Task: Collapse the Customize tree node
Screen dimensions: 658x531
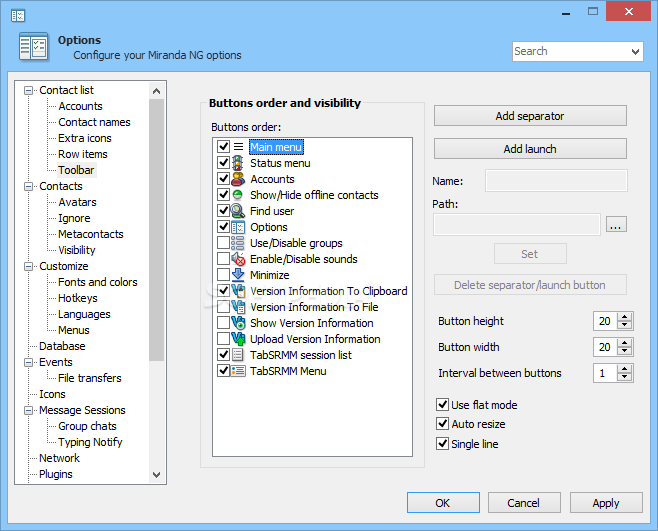Action: tap(28, 266)
